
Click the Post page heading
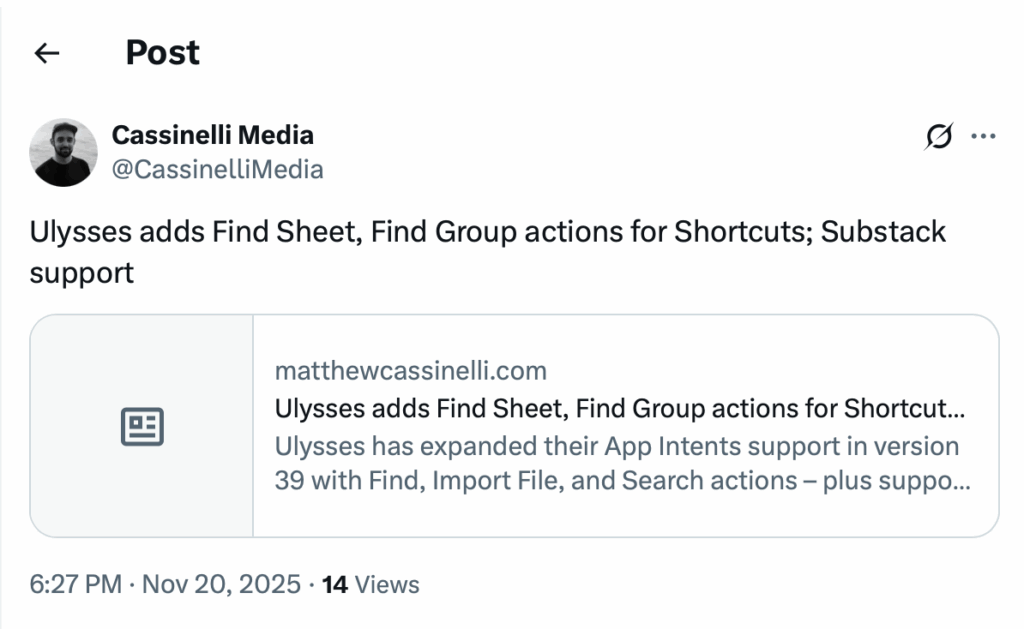pos(163,53)
